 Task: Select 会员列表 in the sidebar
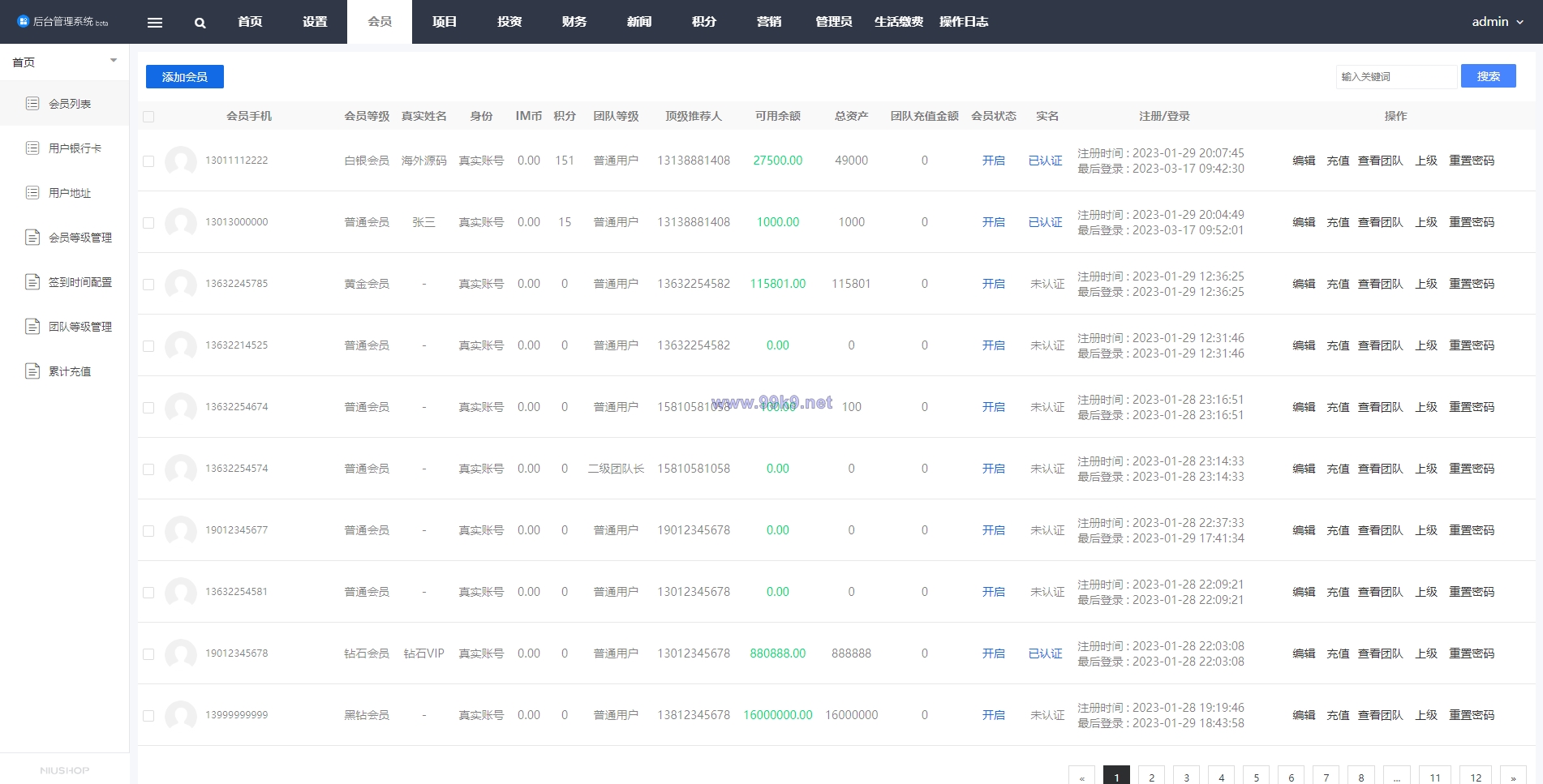pyautogui.click(x=65, y=103)
